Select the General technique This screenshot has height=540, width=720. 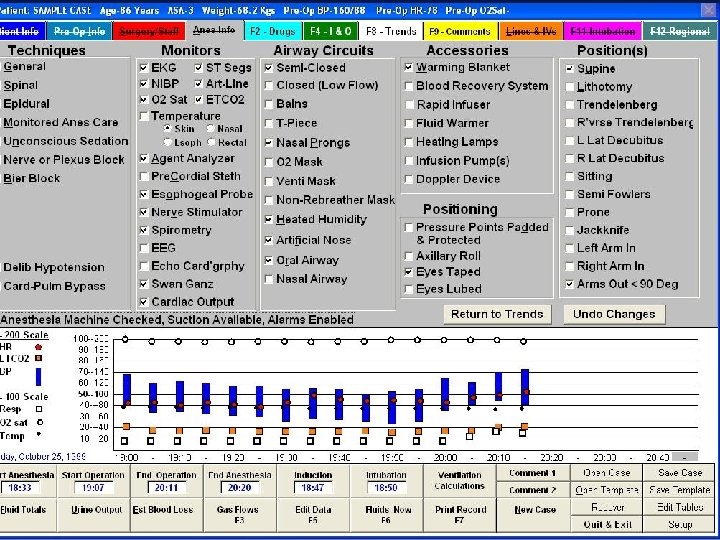click(24, 67)
